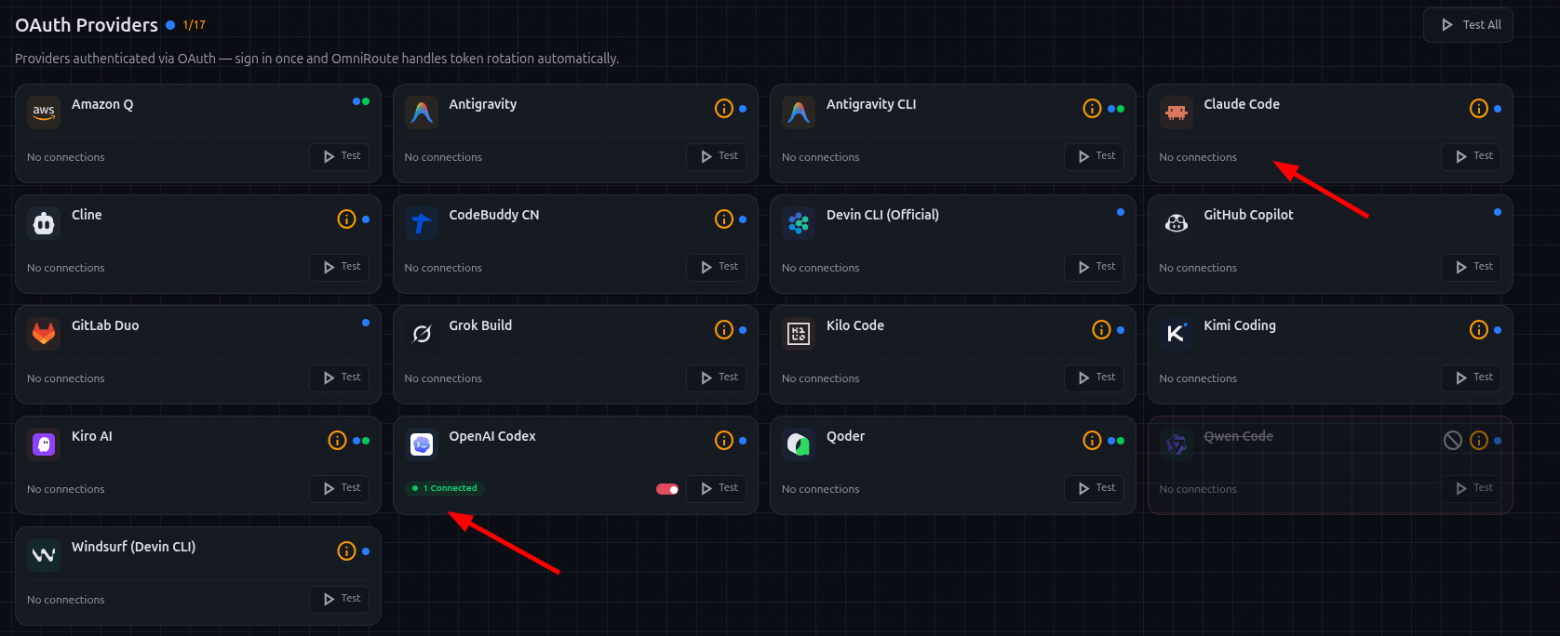The height and width of the screenshot is (636, 1560).
Task: Open the Qoder provider card title
Action: (846, 436)
